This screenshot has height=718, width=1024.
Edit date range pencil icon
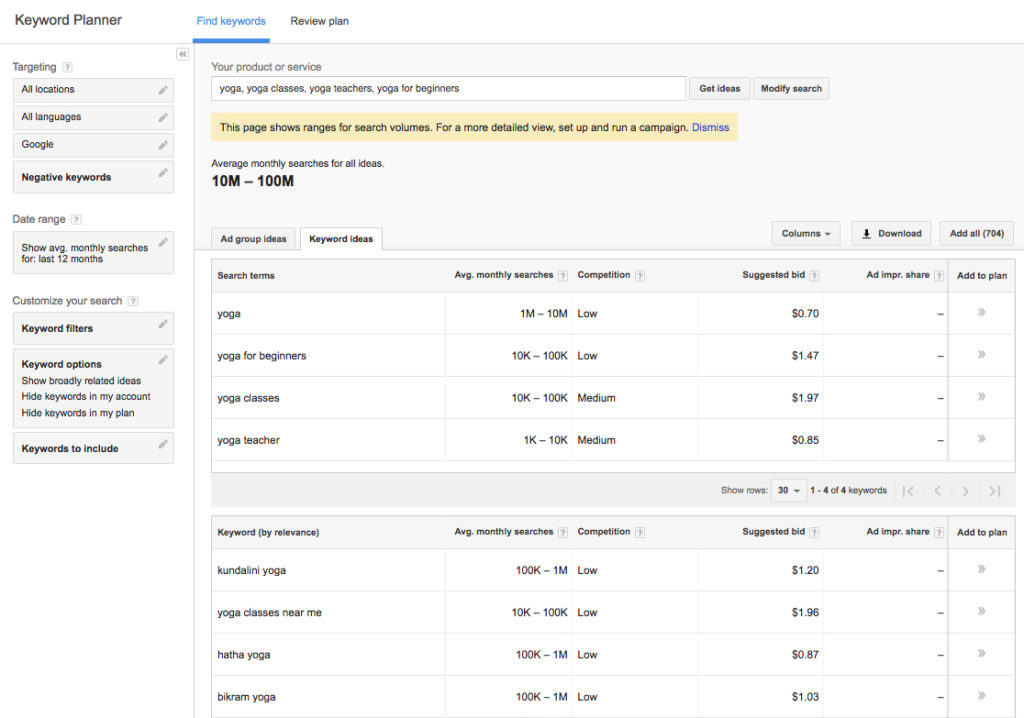(x=163, y=242)
